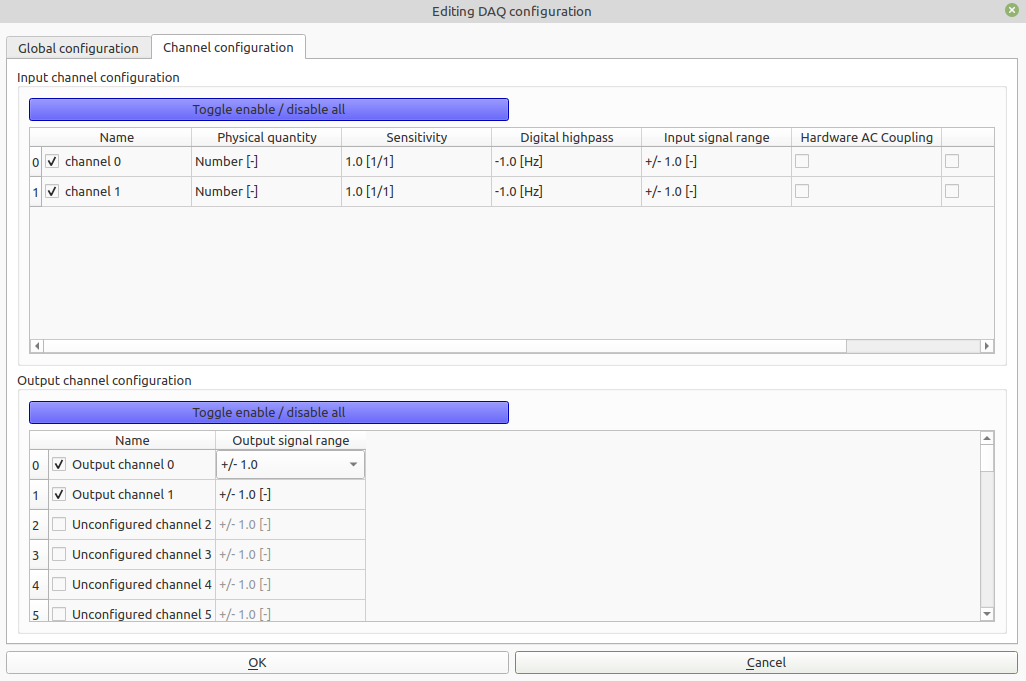Click the Input signal range column header
This screenshot has width=1026, height=681.
(x=716, y=137)
